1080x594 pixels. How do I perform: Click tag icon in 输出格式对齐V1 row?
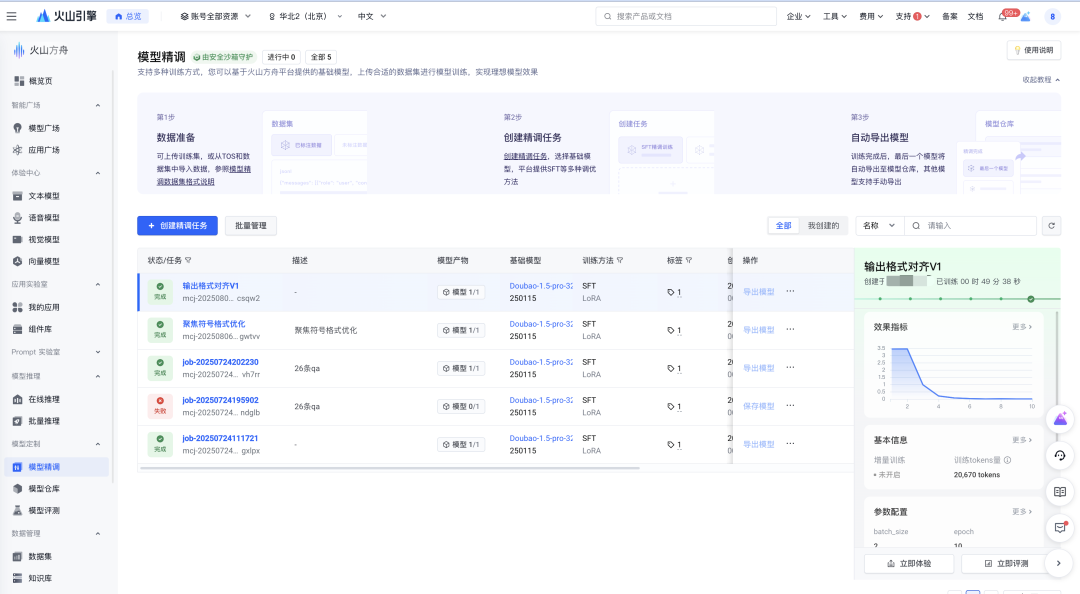(x=671, y=292)
